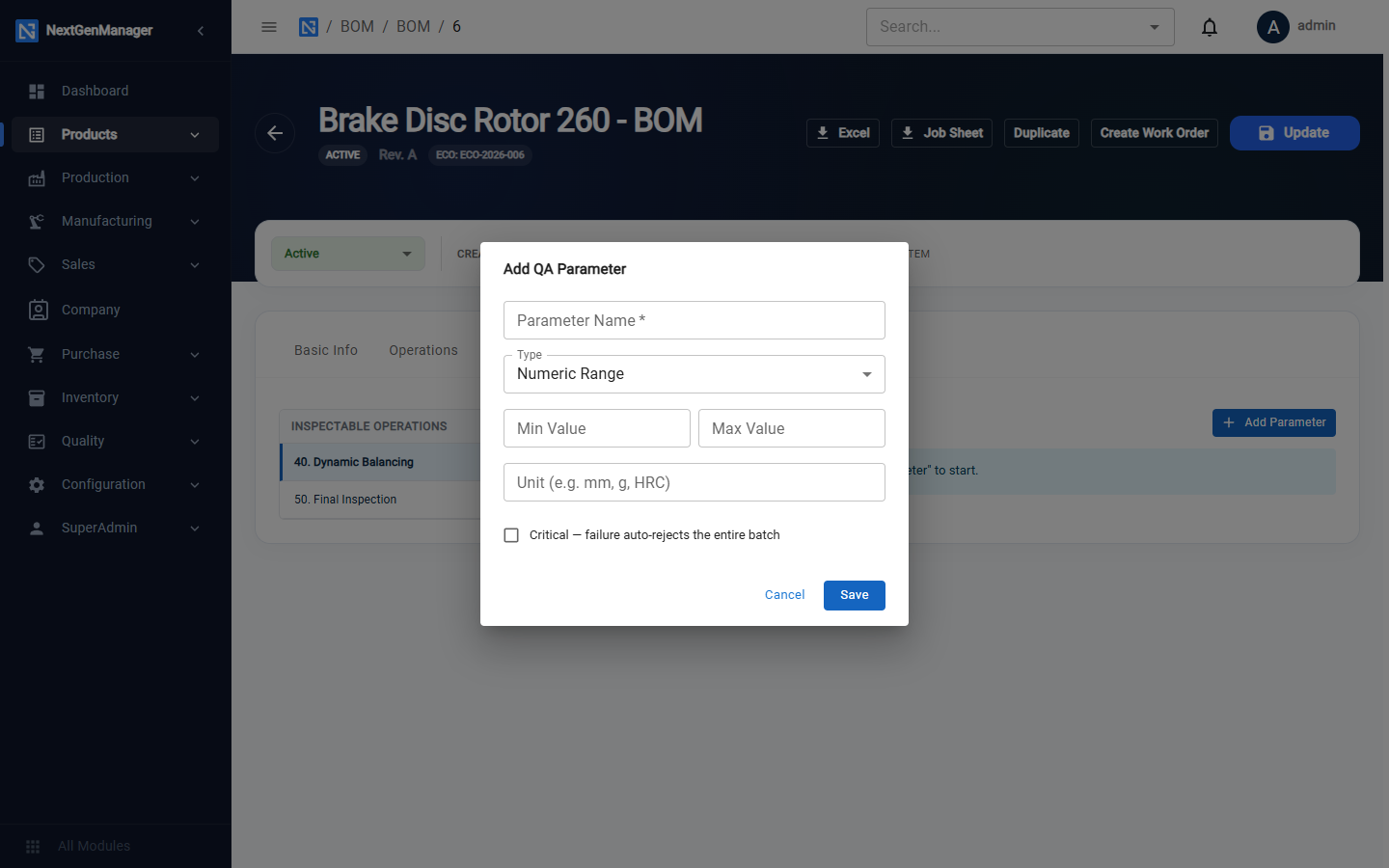Select 50. Final Inspection operation

pyautogui.click(x=380, y=500)
